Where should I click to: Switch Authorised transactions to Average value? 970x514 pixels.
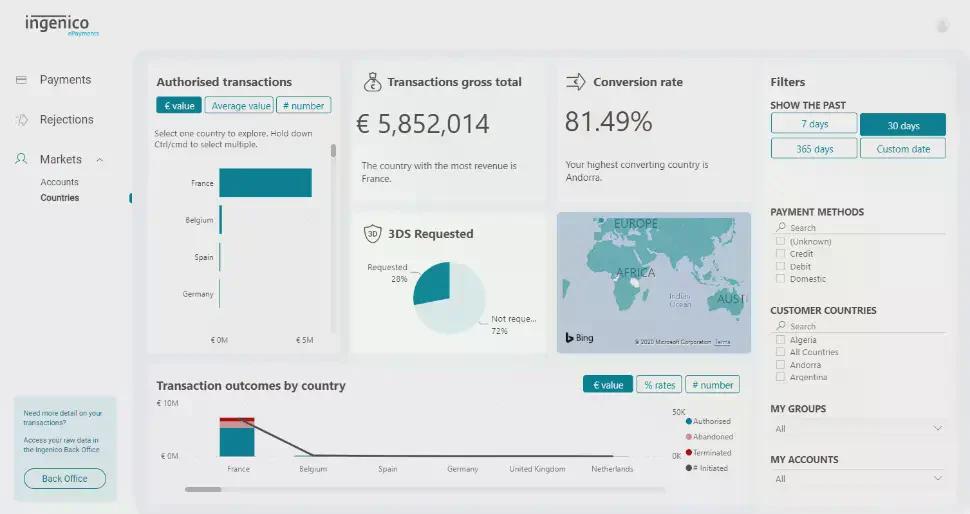pyautogui.click(x=240, y=106)
